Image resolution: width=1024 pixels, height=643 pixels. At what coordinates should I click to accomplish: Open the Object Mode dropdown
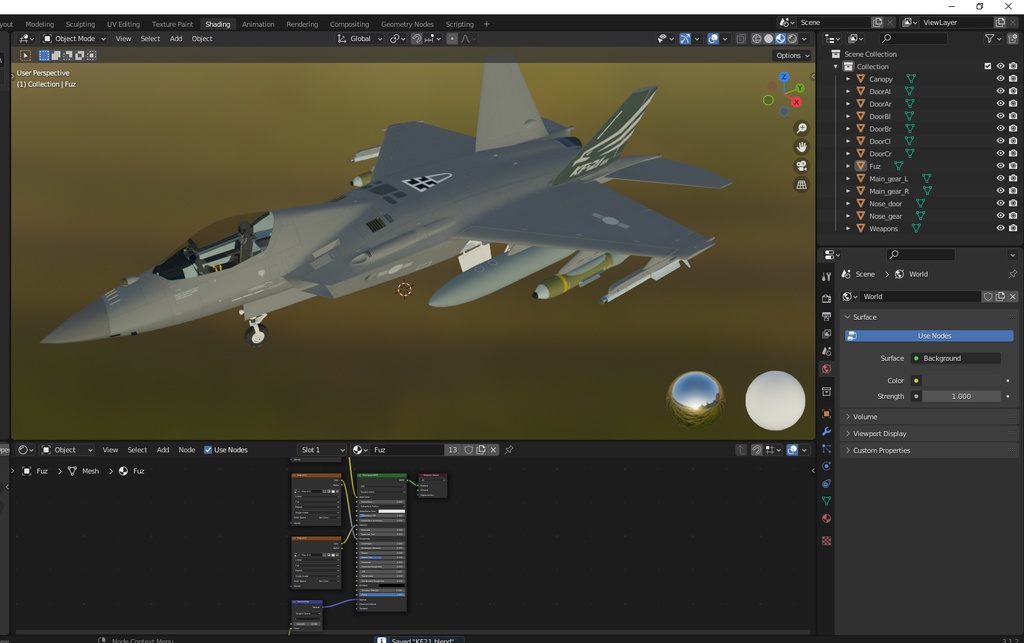(74, 39)
